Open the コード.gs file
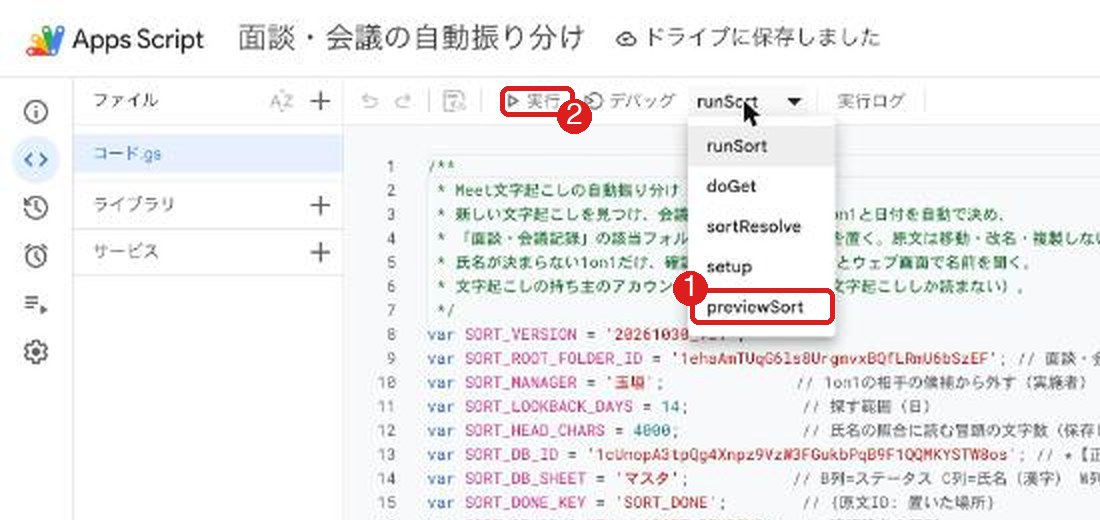1100x520 pixels. tap(208, 154)
